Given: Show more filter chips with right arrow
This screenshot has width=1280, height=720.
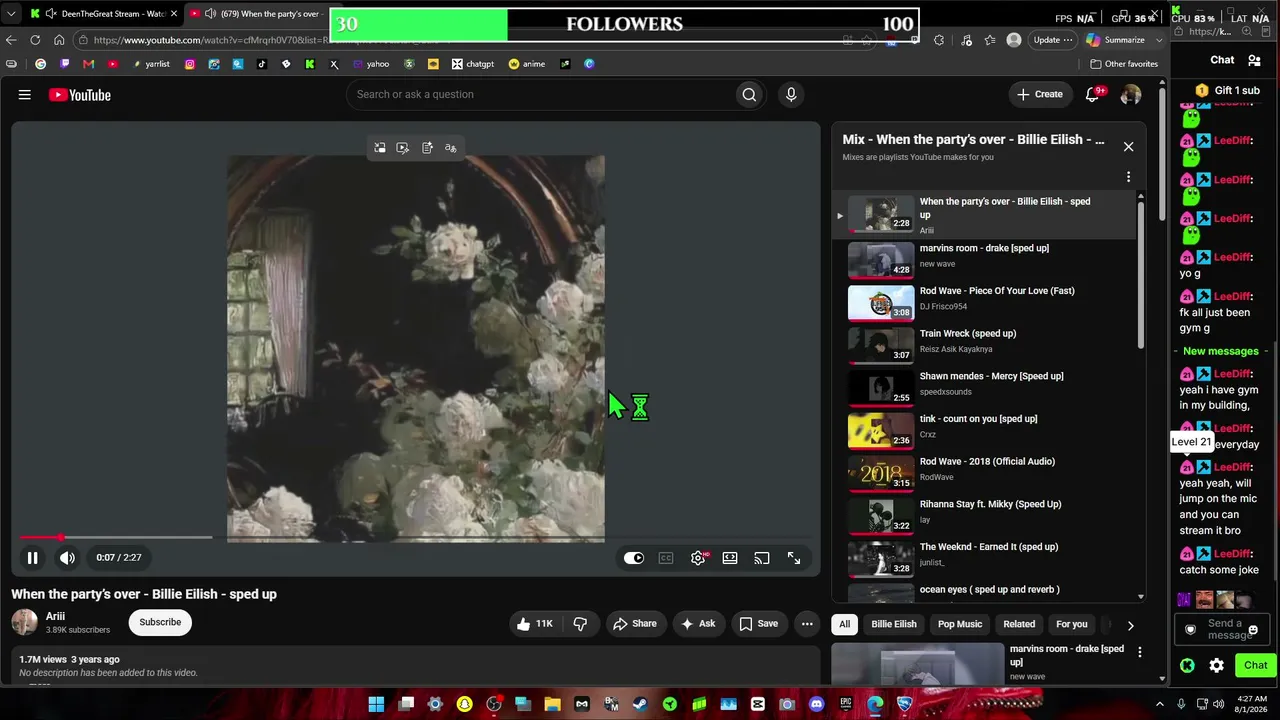Looking at the screenshot, I should 1131,625.
